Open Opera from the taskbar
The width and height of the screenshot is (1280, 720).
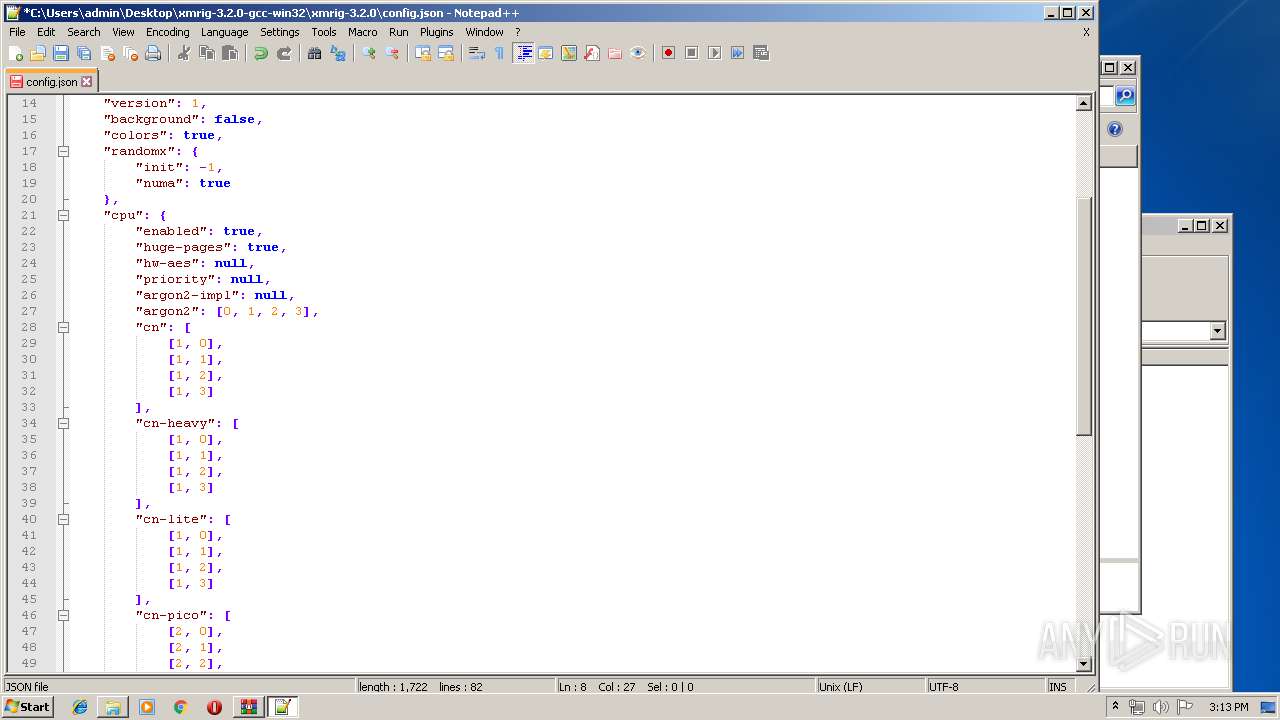click(x=214, y=707)
